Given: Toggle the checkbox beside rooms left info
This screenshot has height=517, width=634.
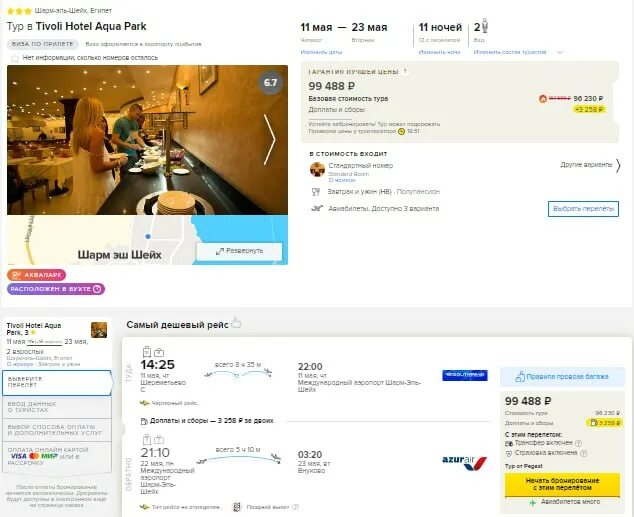Looking at the screenshot, I should (x=15, y=58).
